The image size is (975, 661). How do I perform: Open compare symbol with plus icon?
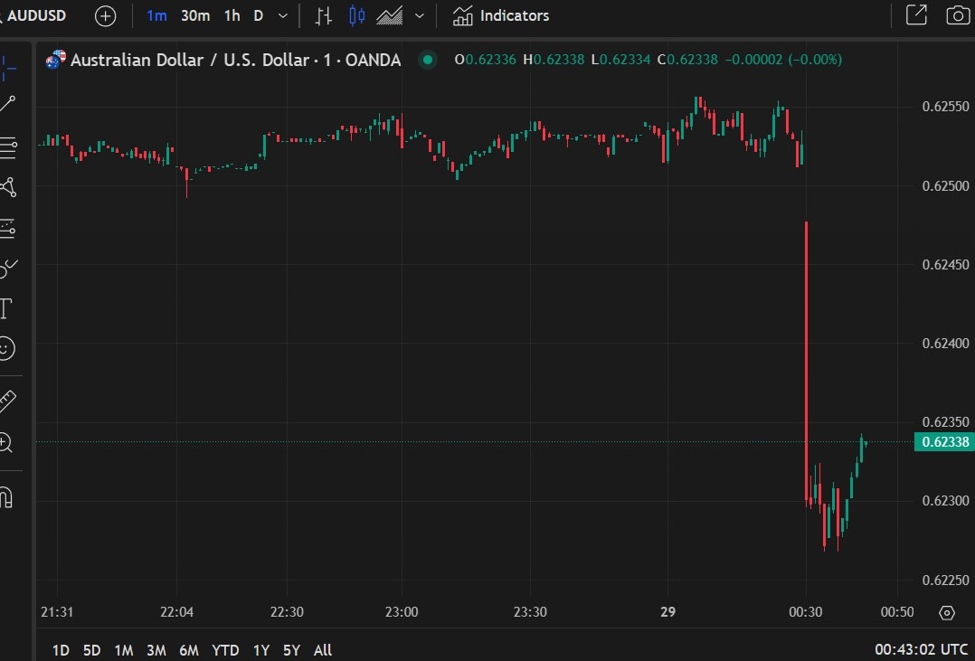[x=104, y=15]
